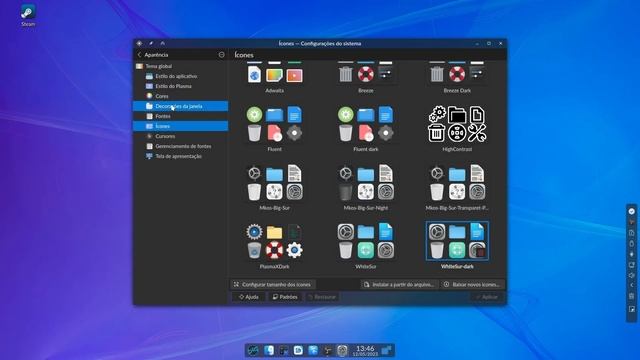The image size is (640, 360).
Task: Click Configurar tamanho dos ícones
Action: tap(273, 284)
